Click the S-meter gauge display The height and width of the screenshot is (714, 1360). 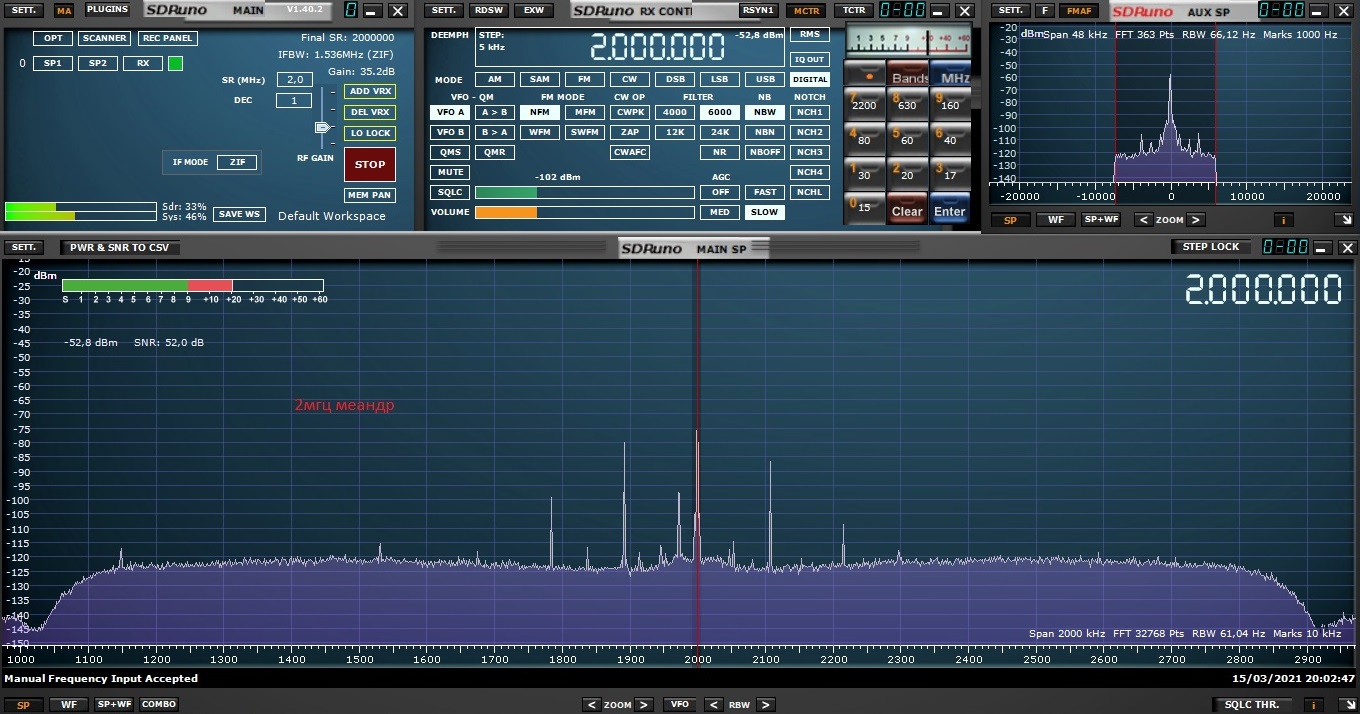pyautogui.click(x=908, y=40)
